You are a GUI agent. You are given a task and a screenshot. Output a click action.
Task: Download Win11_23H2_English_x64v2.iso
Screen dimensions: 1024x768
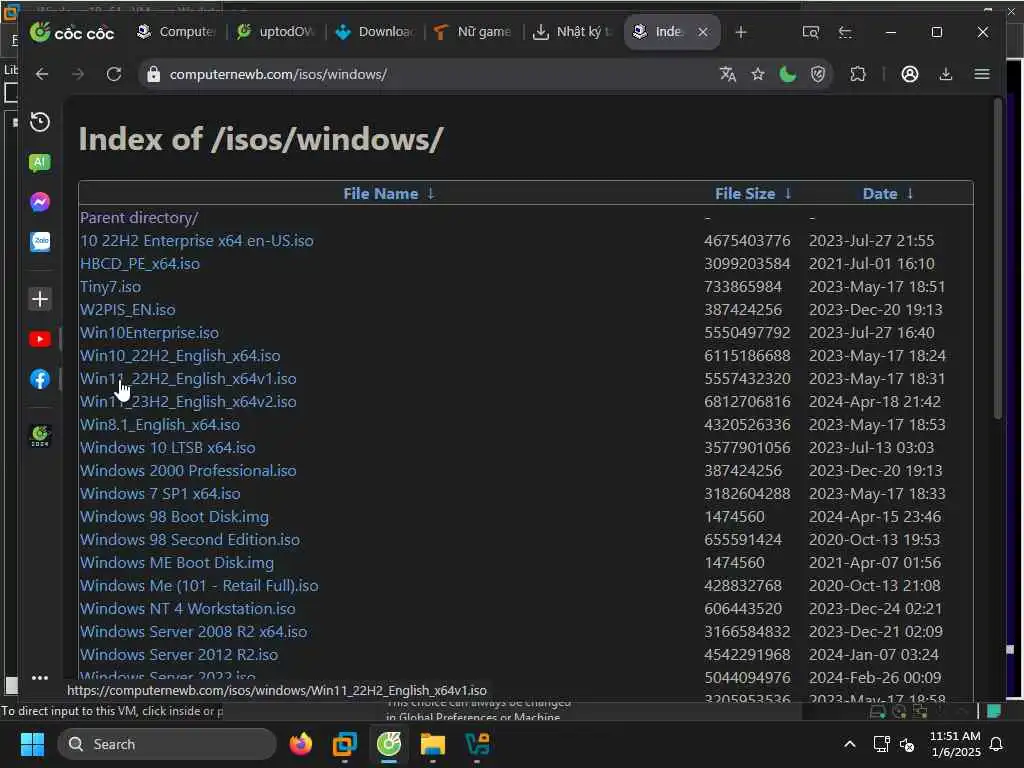[x=188, y=402]
